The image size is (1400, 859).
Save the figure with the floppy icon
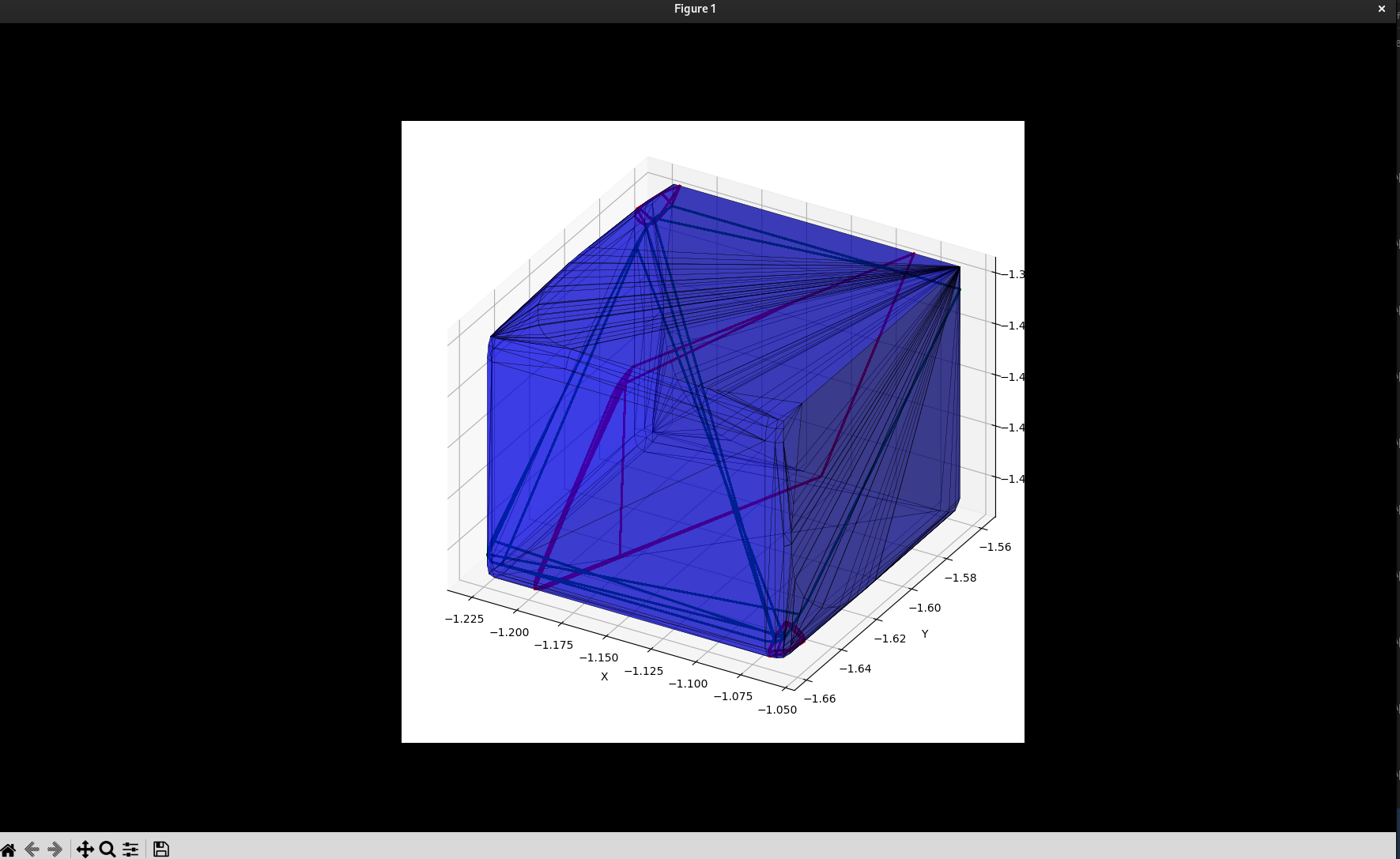coord(161,850)
